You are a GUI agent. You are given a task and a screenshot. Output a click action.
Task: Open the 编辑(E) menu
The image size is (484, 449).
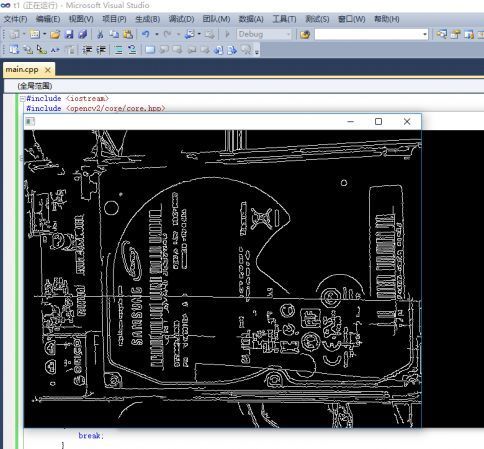pyautogui.click(x=48, y=19)
